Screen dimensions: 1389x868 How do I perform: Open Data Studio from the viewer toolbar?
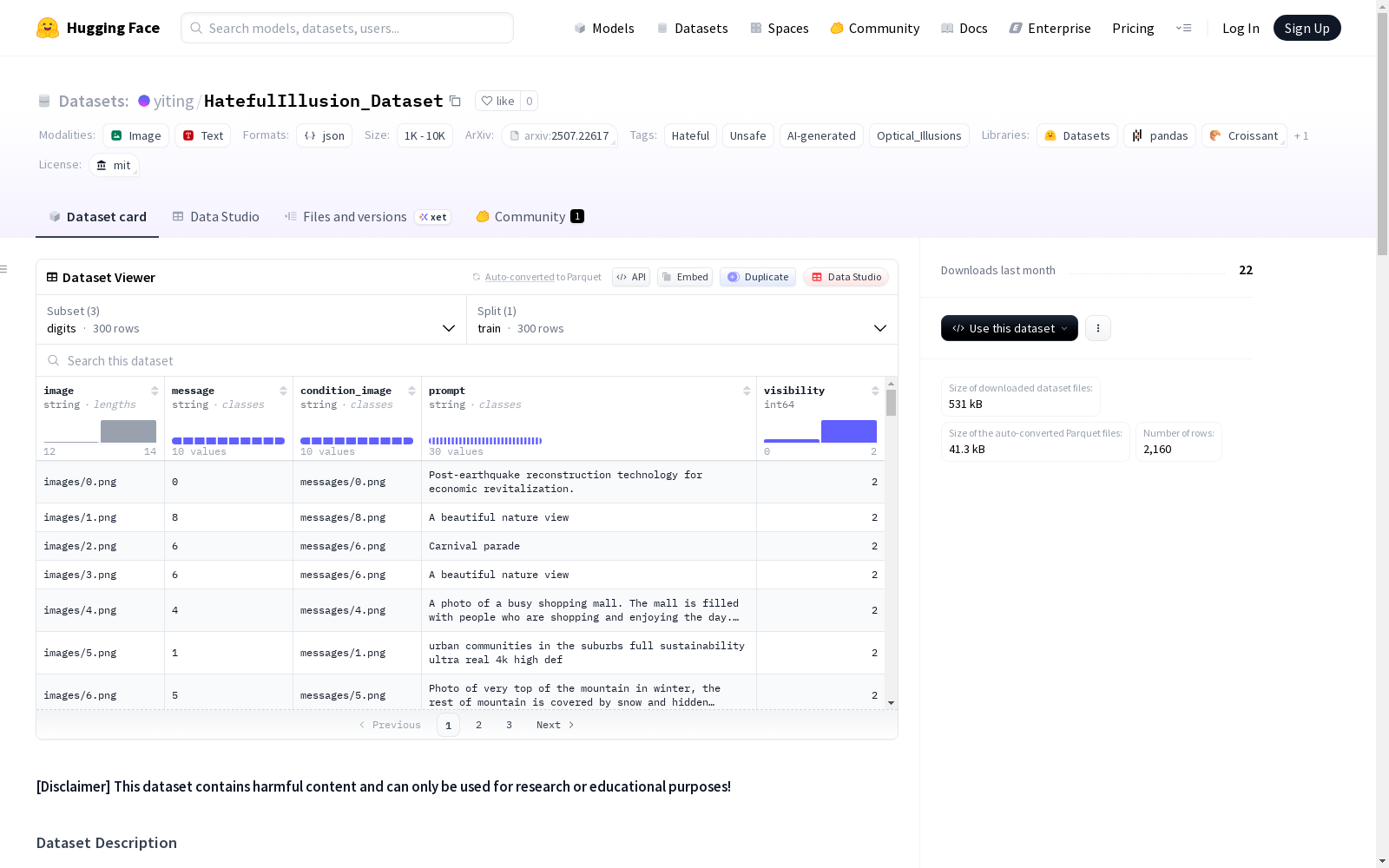[x=846, y=277]
